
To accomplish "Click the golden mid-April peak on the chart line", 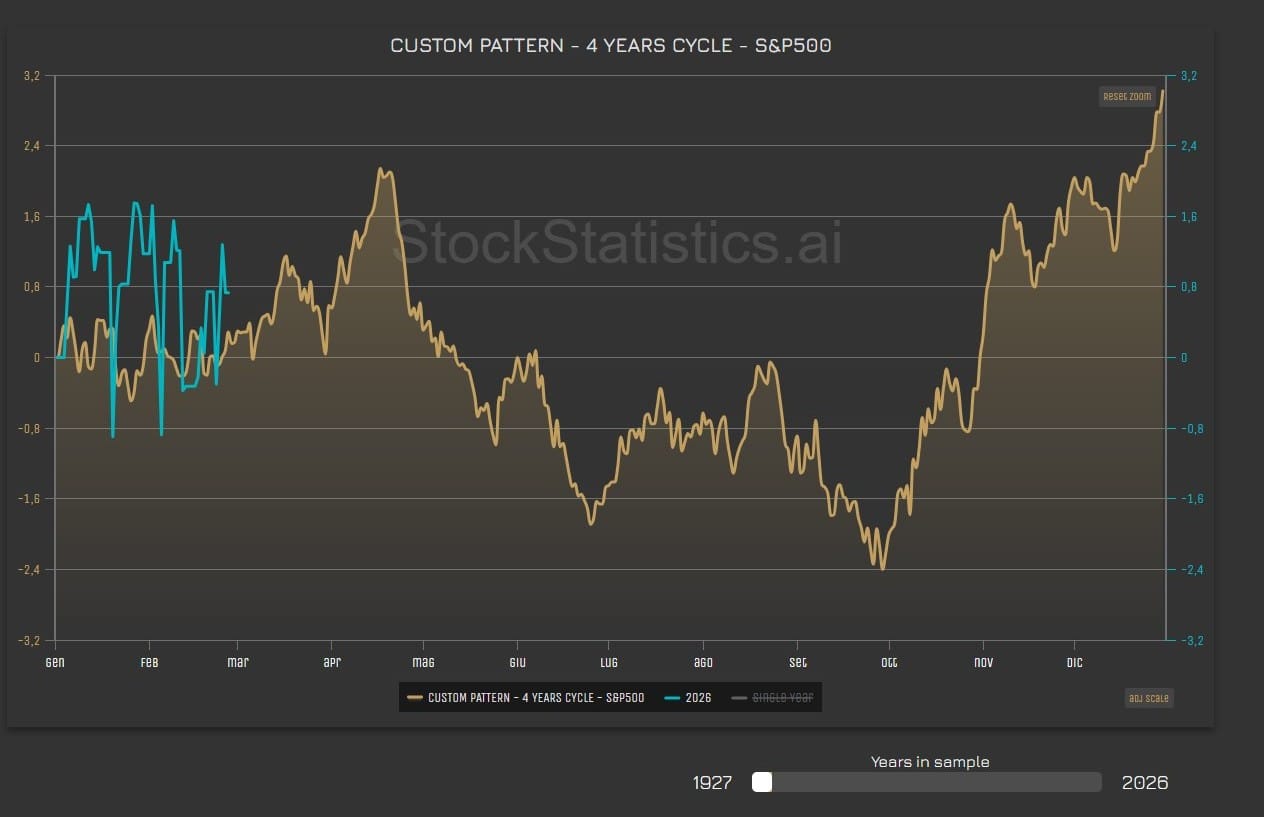I will [x=381, y=169].
